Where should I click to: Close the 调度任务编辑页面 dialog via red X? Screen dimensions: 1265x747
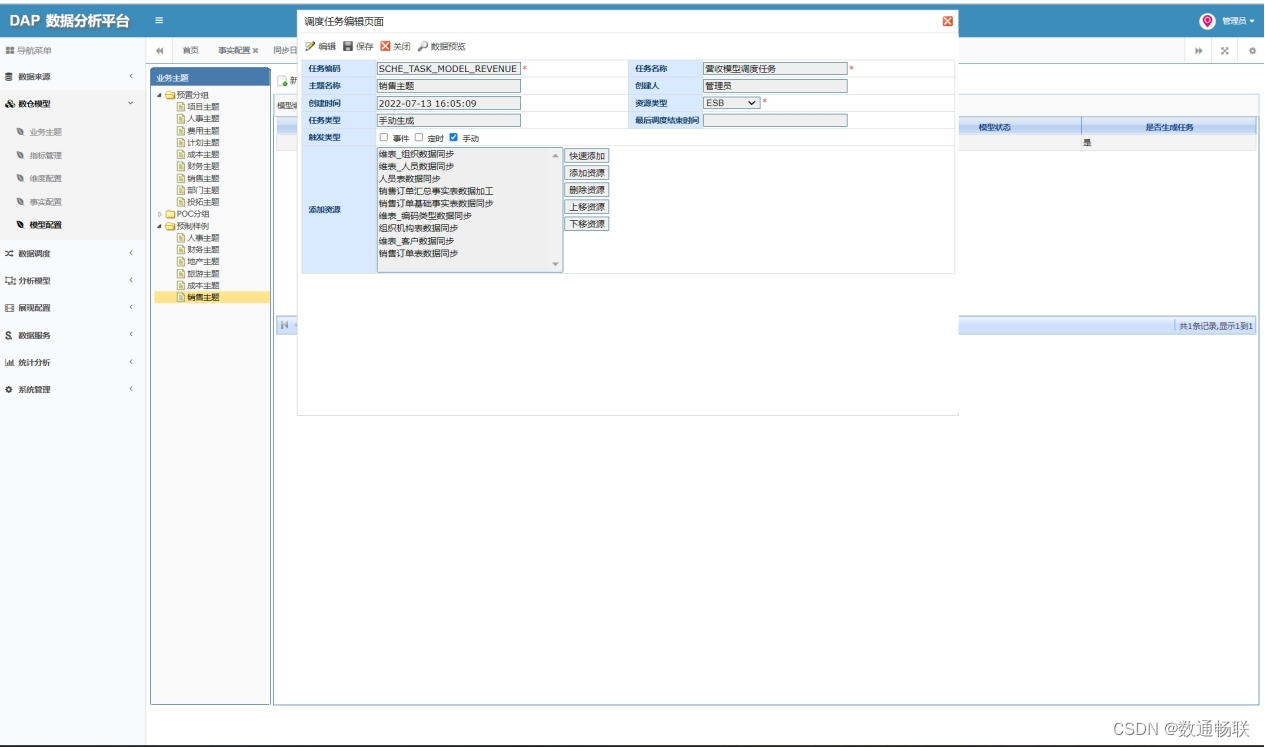[948, 21]
